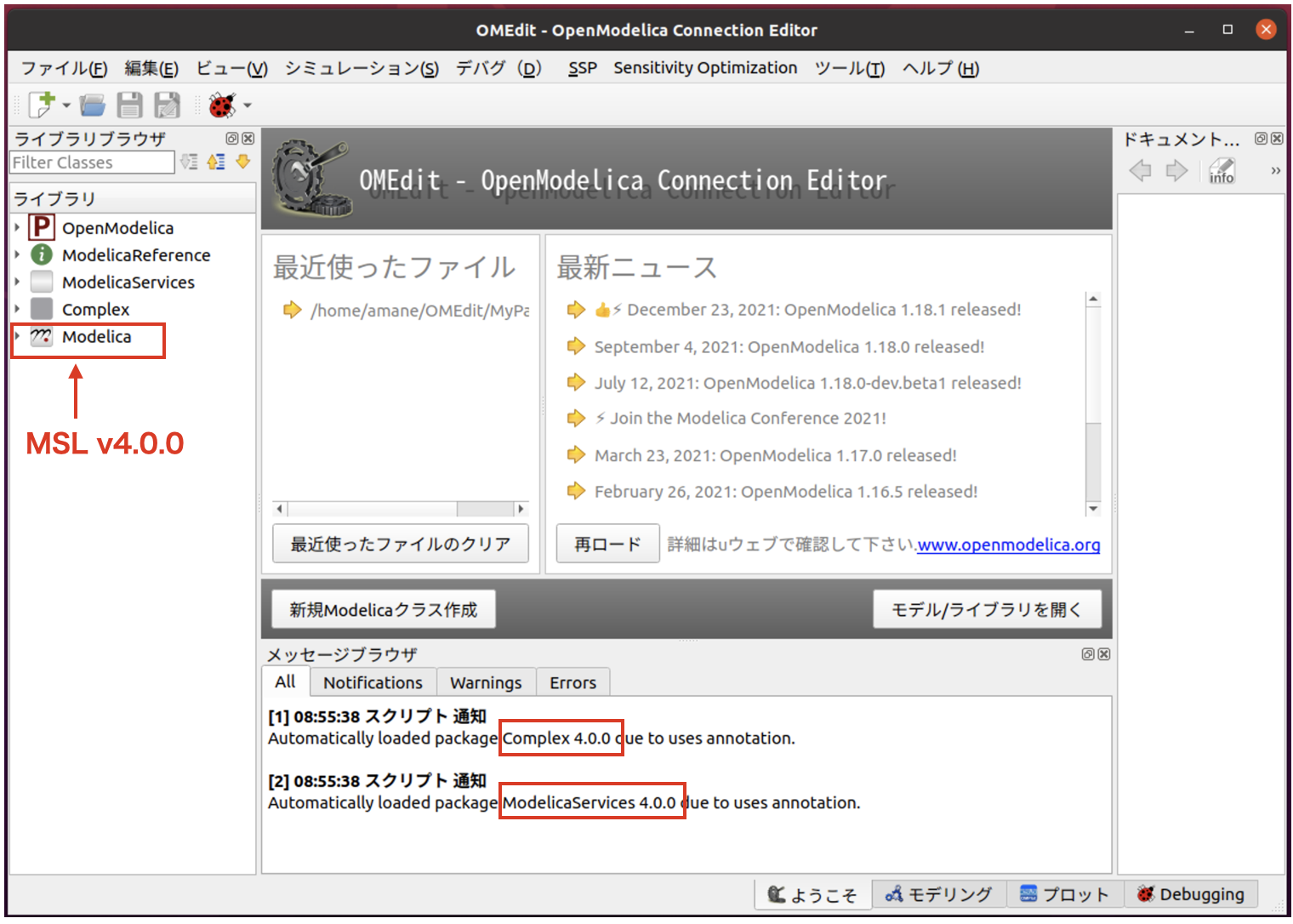Expand the Modelica library node
This screenshot has height=924, width=1293.
(17, 336)
